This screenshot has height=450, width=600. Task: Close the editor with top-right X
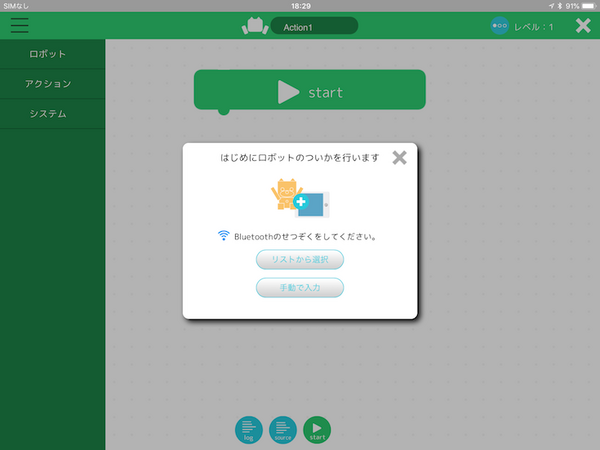click(583, 26)
